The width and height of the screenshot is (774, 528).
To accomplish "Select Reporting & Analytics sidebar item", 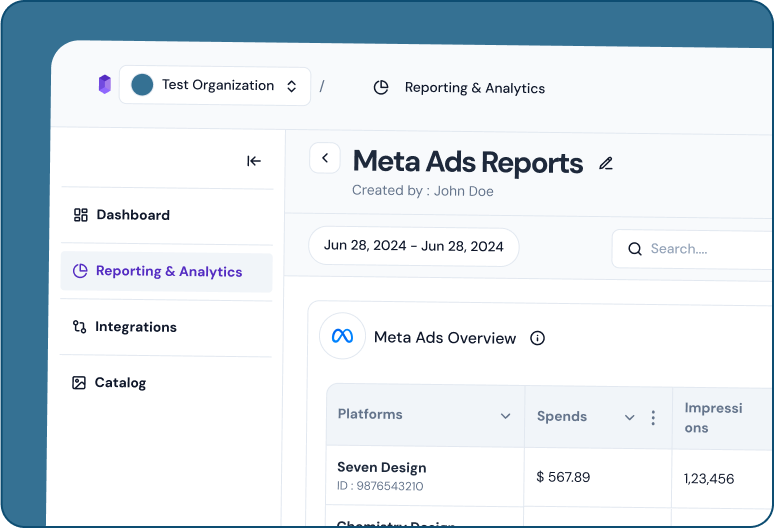I will (x=166, y=271).
